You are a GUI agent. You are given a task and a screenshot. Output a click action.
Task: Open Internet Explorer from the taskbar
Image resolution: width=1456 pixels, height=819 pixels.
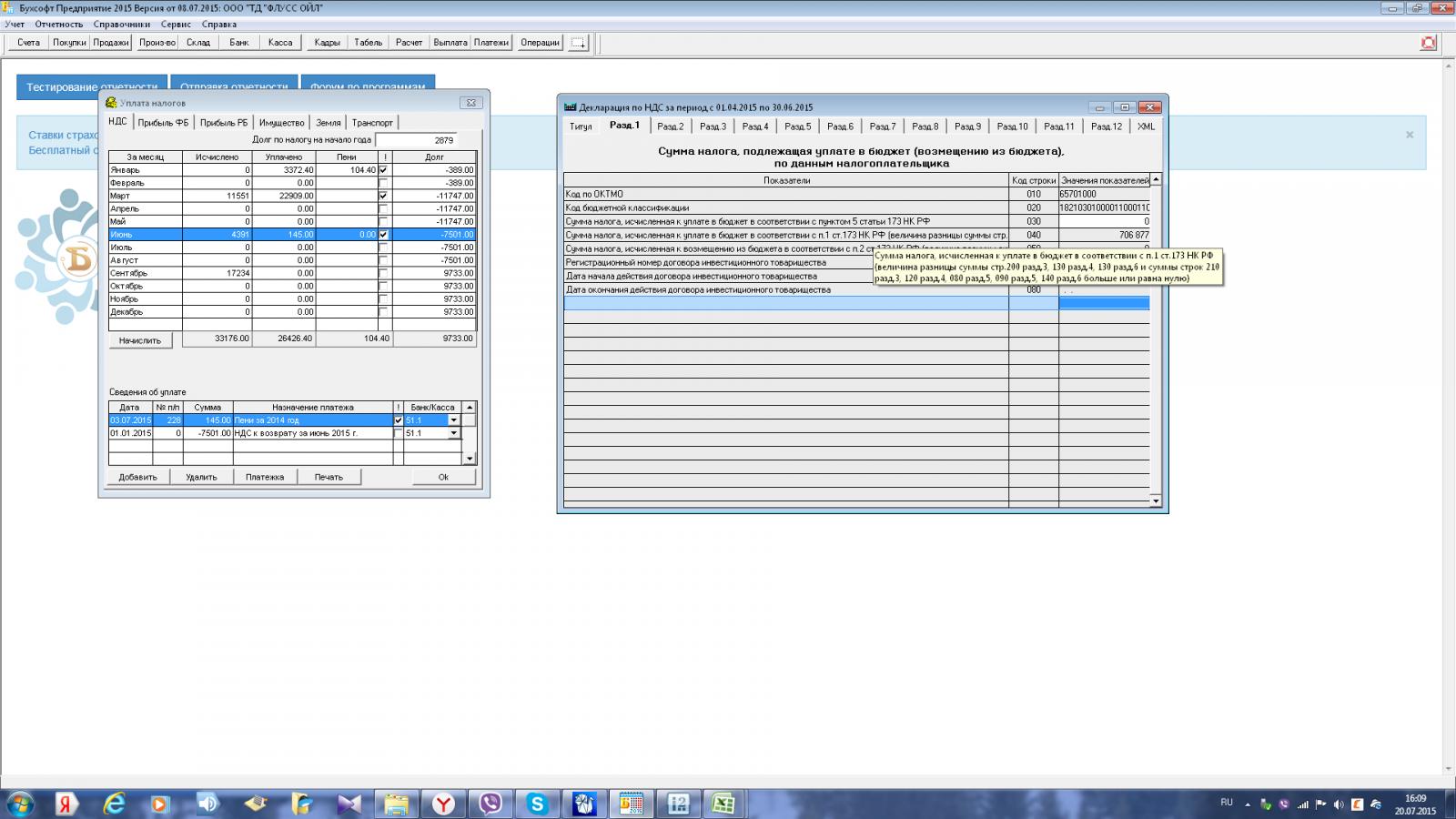pos(114,804)
